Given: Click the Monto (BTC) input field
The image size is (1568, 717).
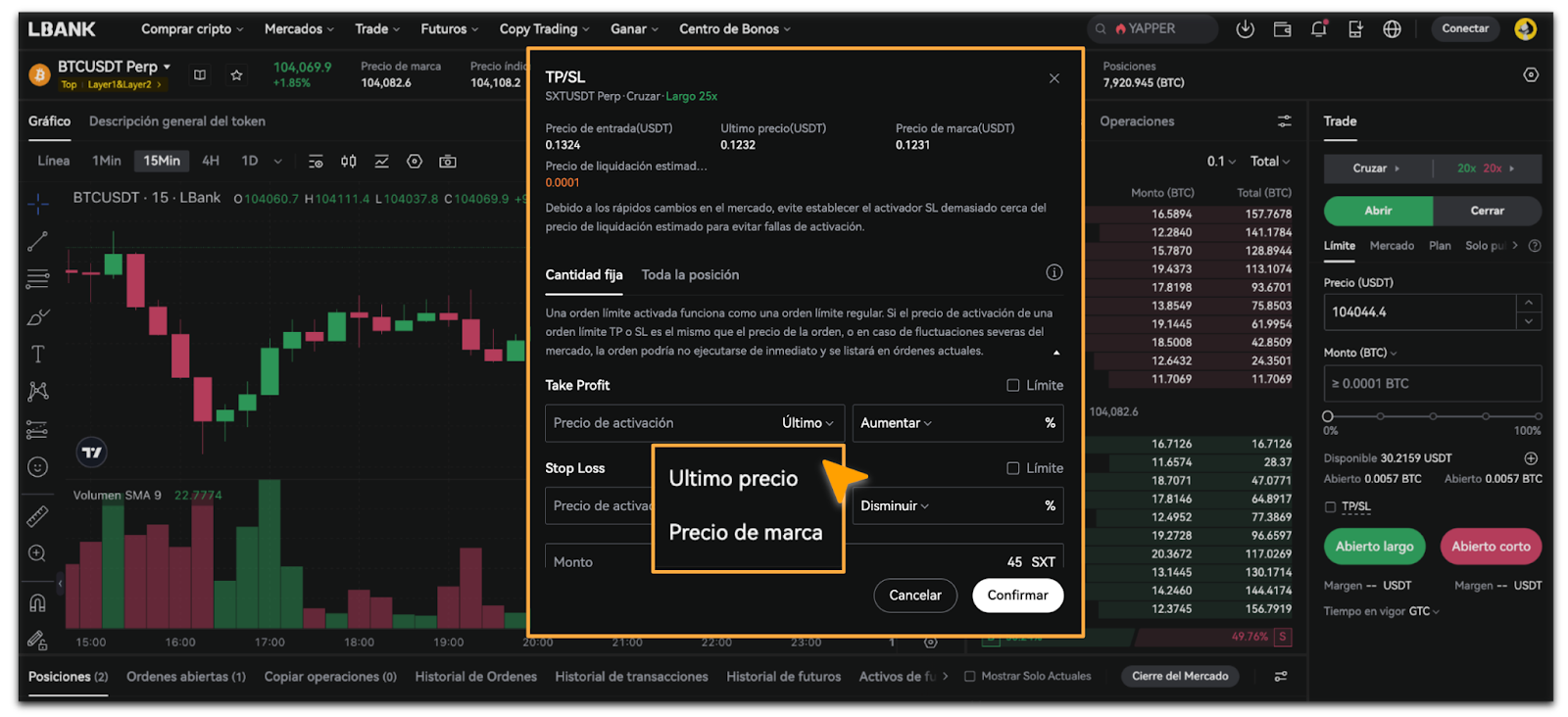Looking at the screenshot, I should coord(1433,383).
